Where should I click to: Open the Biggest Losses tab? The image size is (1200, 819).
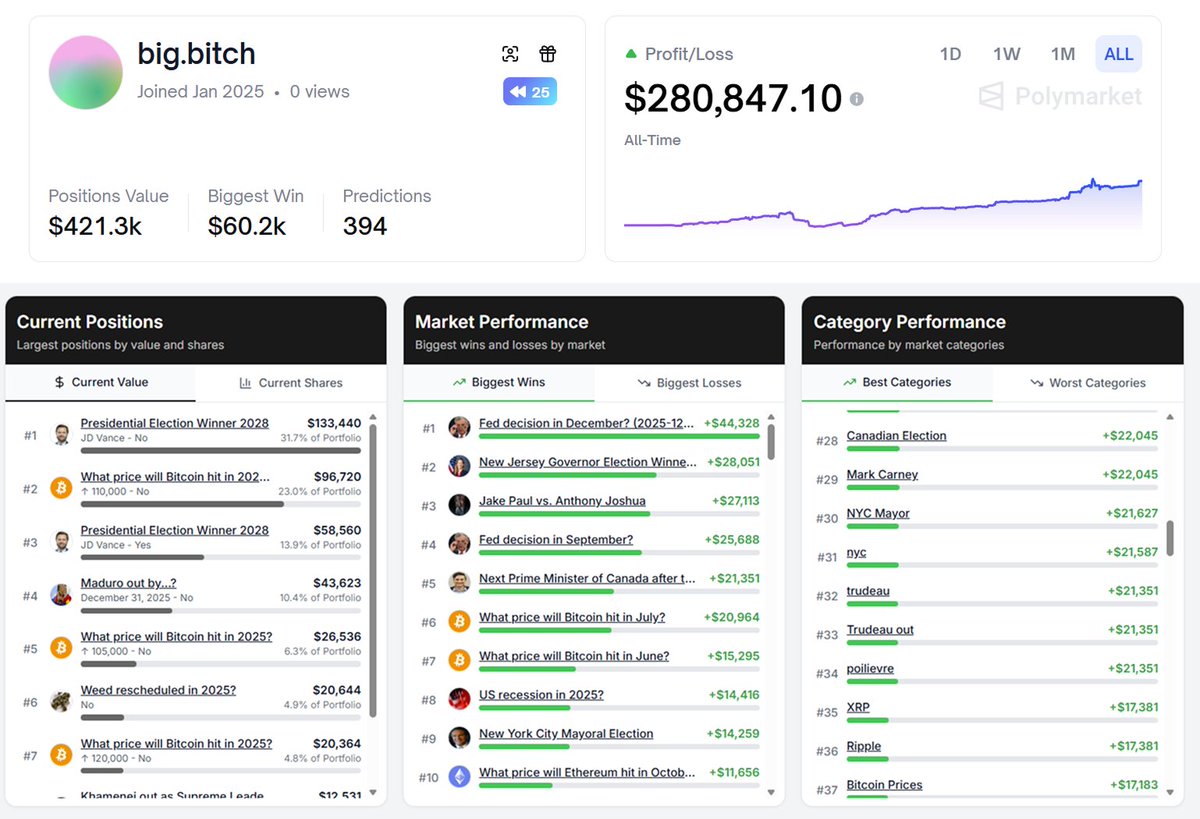pos(689,382)
